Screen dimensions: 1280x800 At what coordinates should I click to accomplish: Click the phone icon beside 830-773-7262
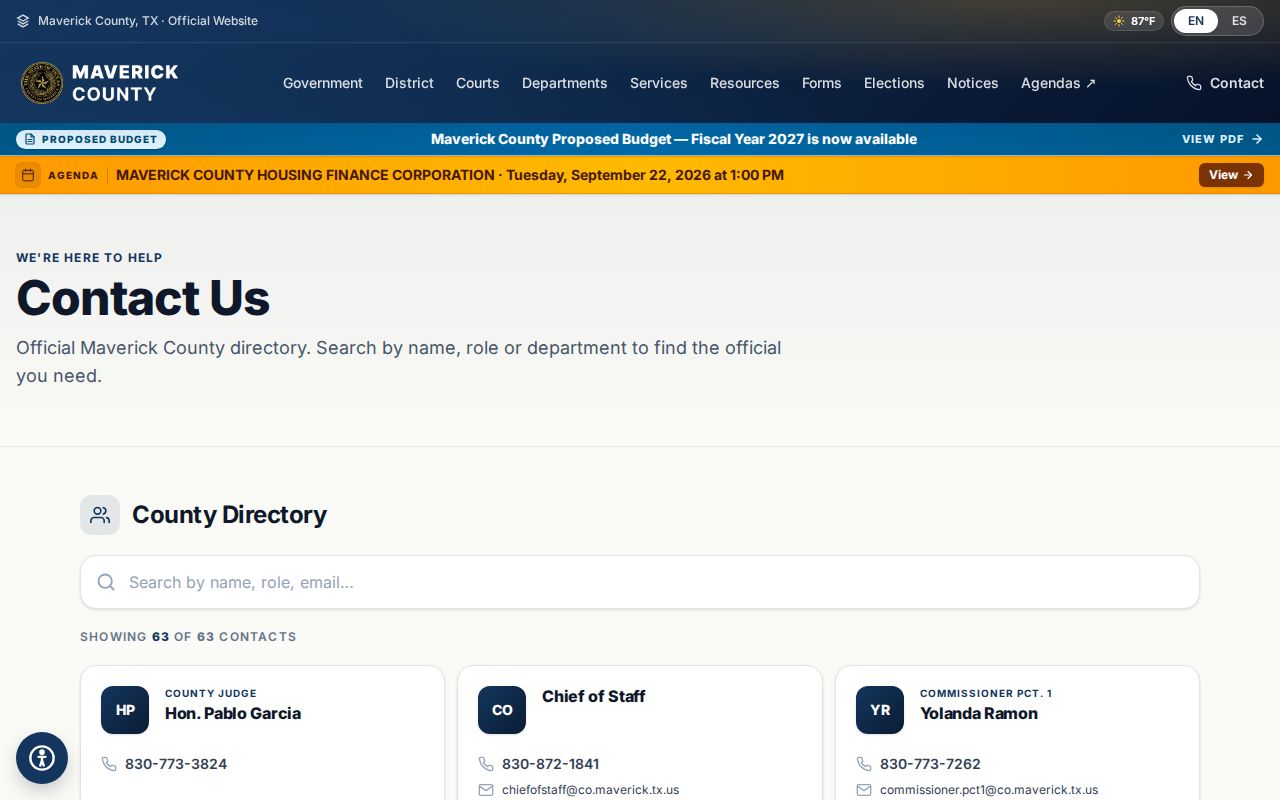pyautogui.click(x=864, y=764)
